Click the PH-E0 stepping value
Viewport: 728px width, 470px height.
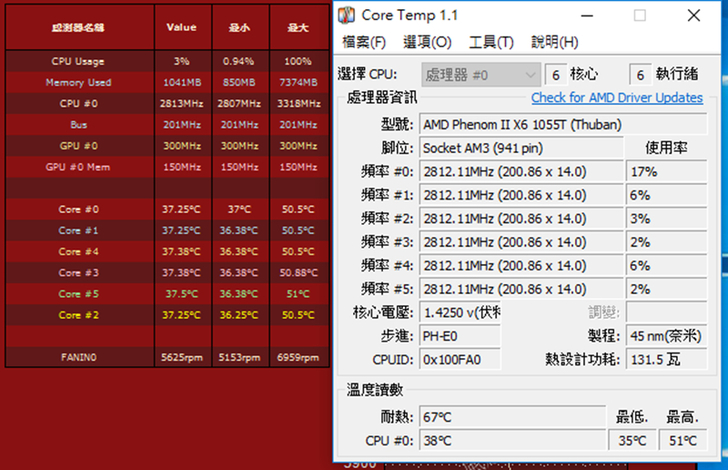point(460,336)
